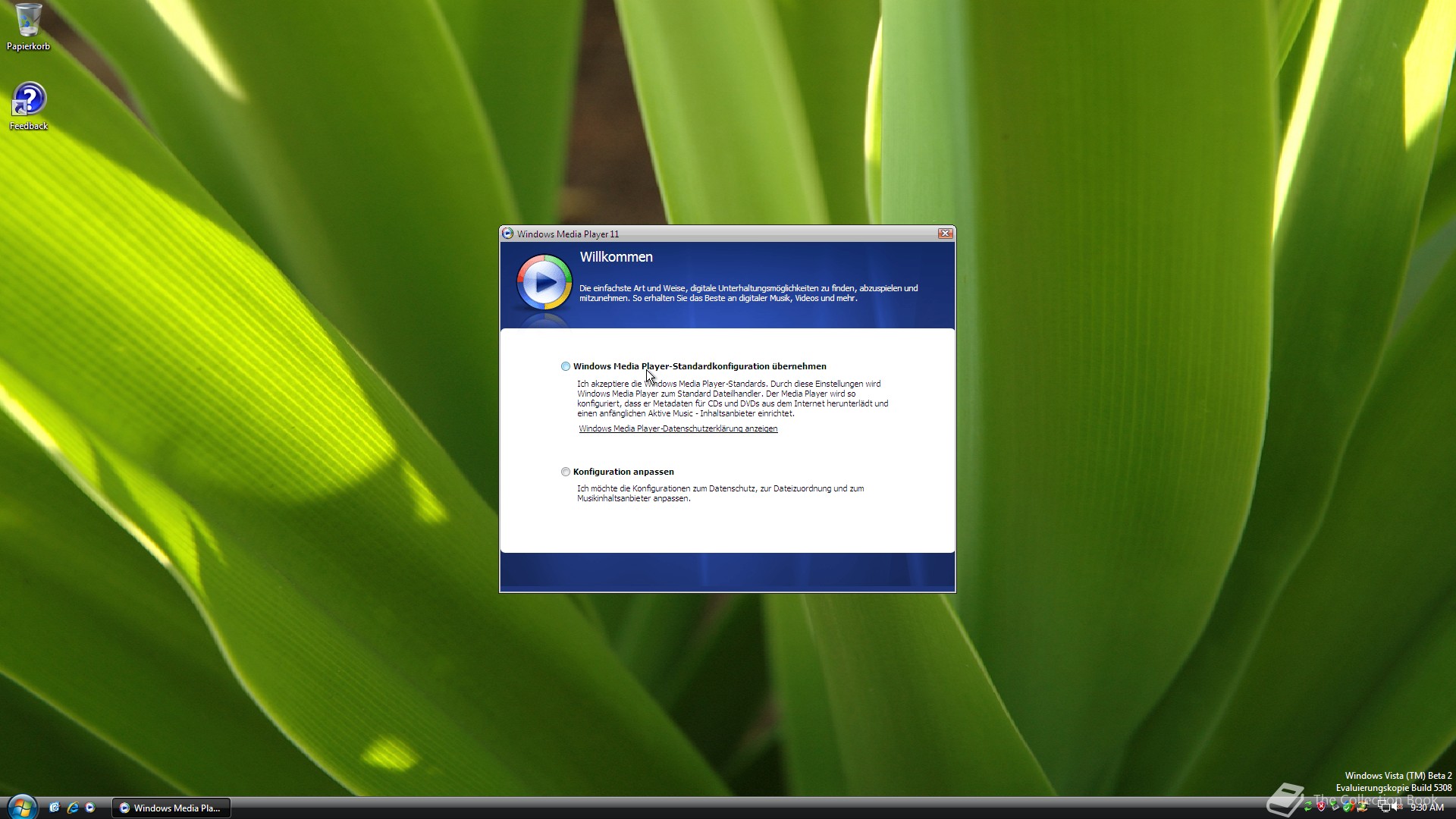
Task: Open the Papierkorb recycle bin icon
Action: pyautogui.click(x=28, y=27)
